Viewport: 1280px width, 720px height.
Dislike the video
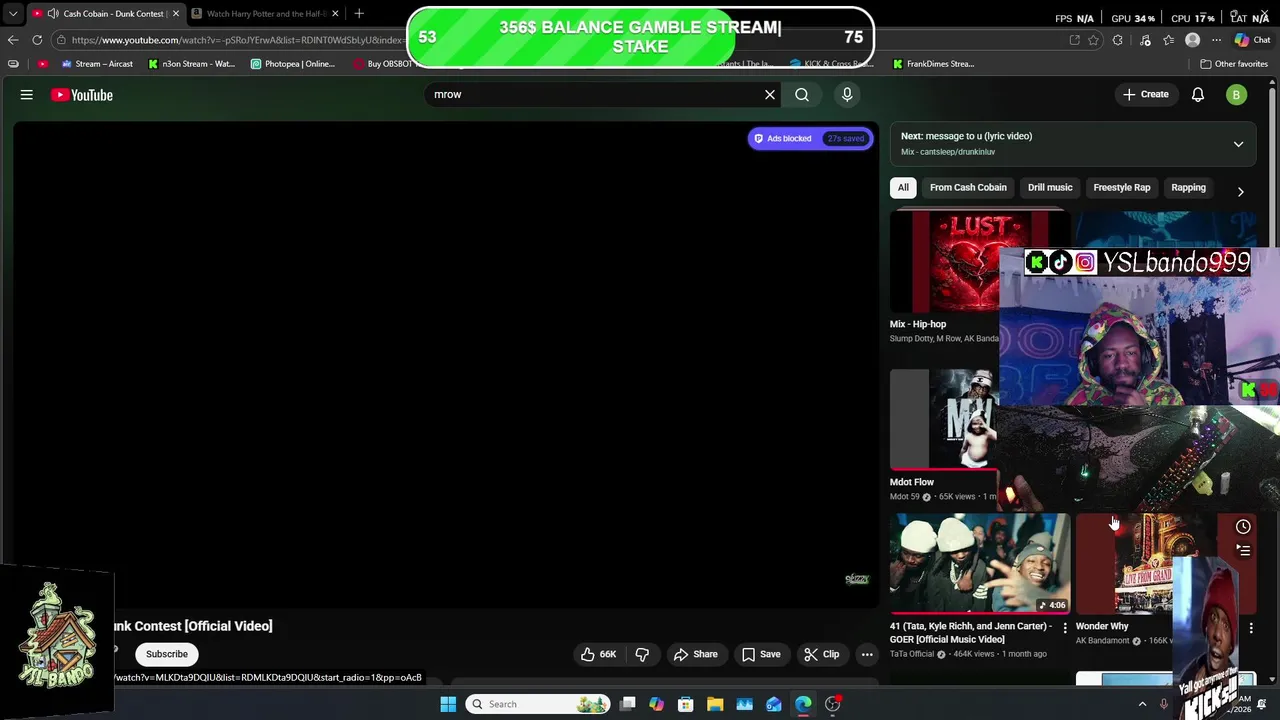tap(642, 654)
